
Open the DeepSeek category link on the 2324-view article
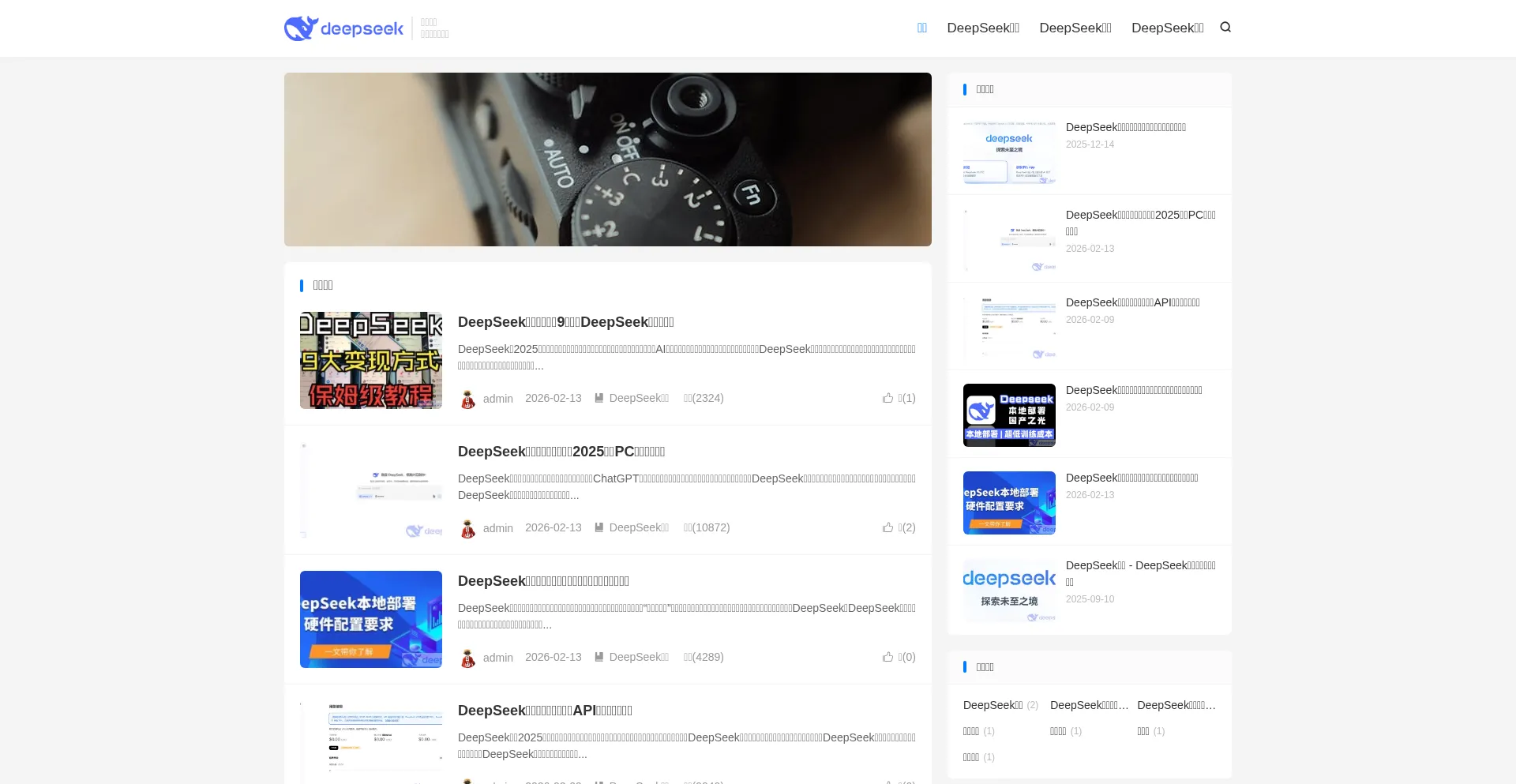639,398
